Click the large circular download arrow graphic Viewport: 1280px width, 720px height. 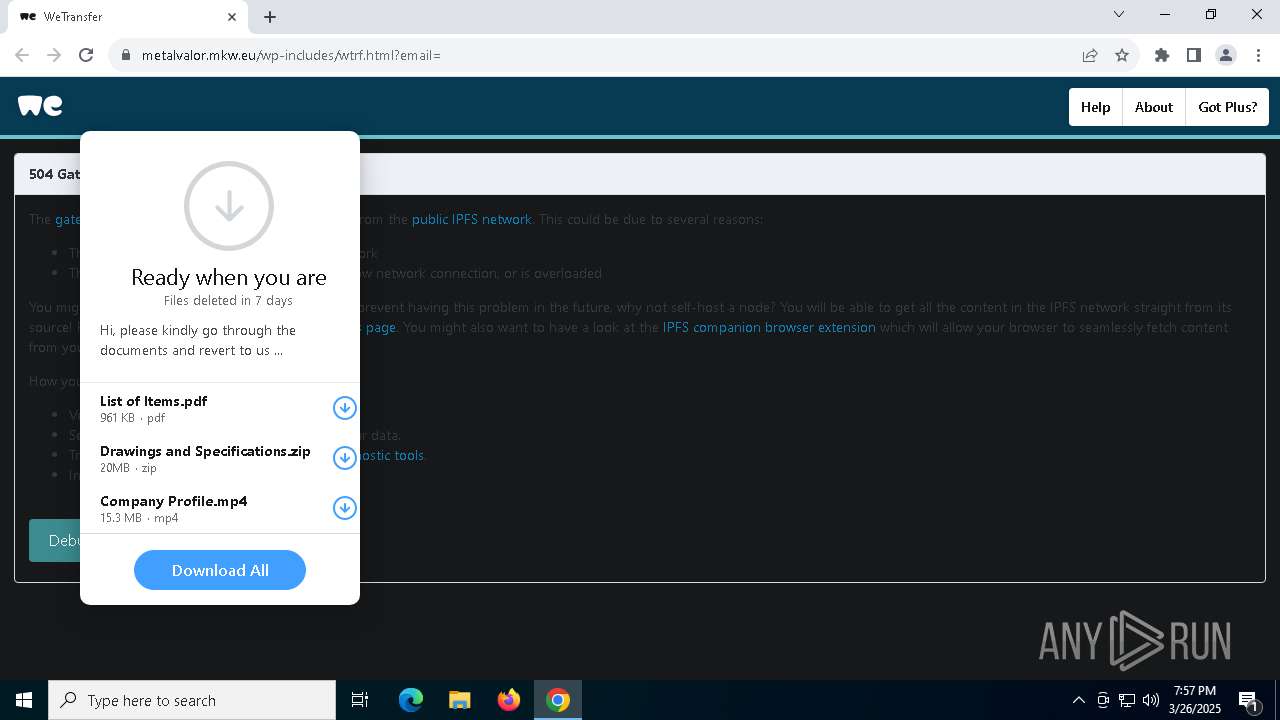click(x=229, y=206)
